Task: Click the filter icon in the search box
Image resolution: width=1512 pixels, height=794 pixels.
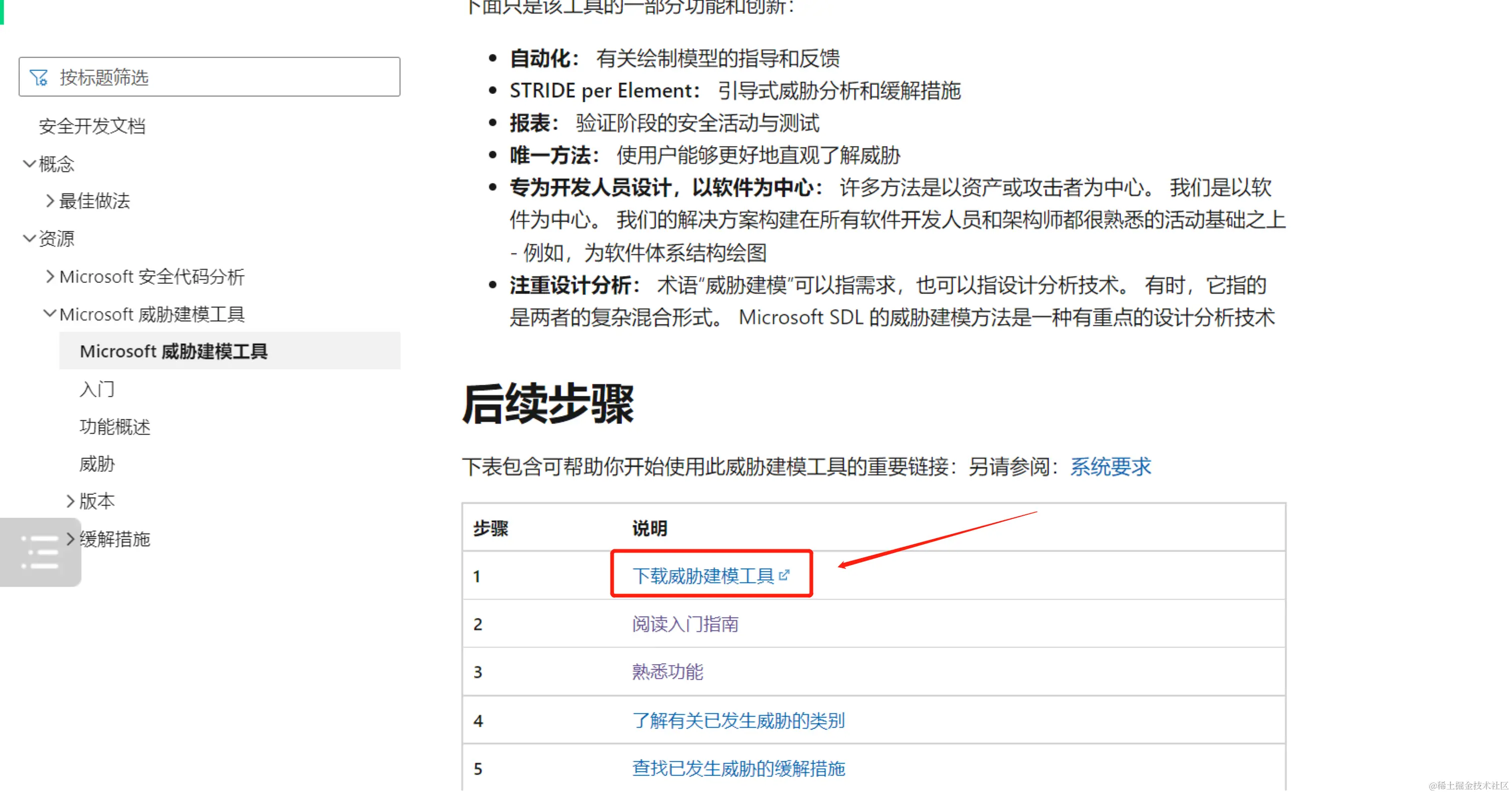Action: click(x=38, y=77)
